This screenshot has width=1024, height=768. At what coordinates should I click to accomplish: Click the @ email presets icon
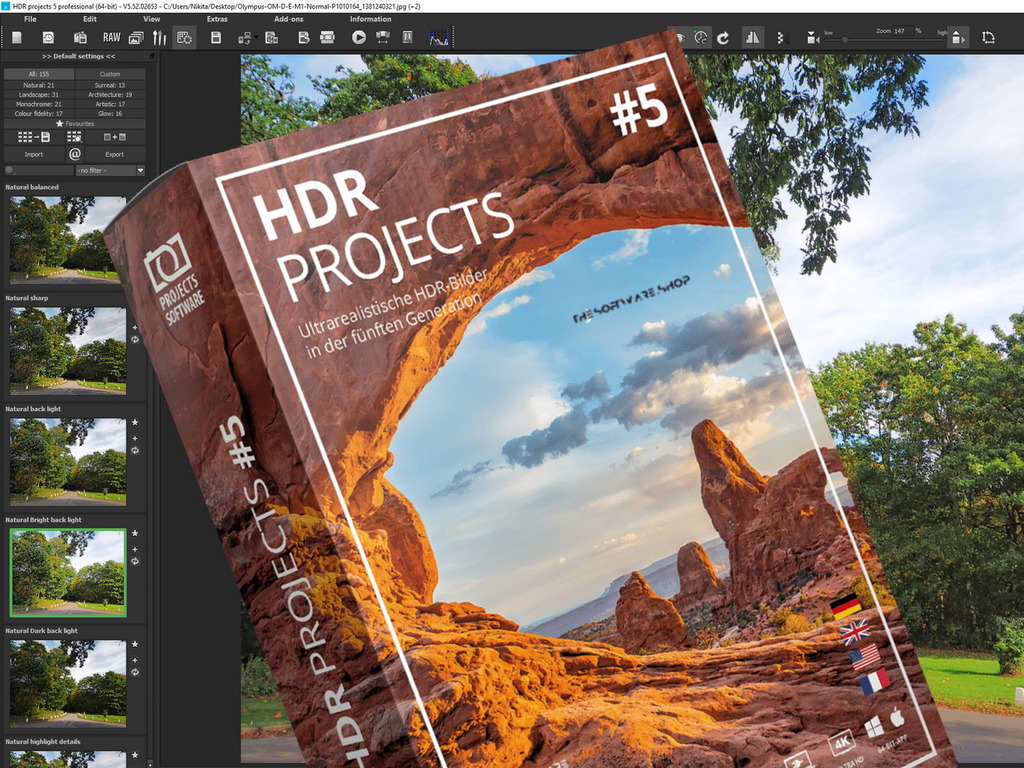[x=75, y=154]
